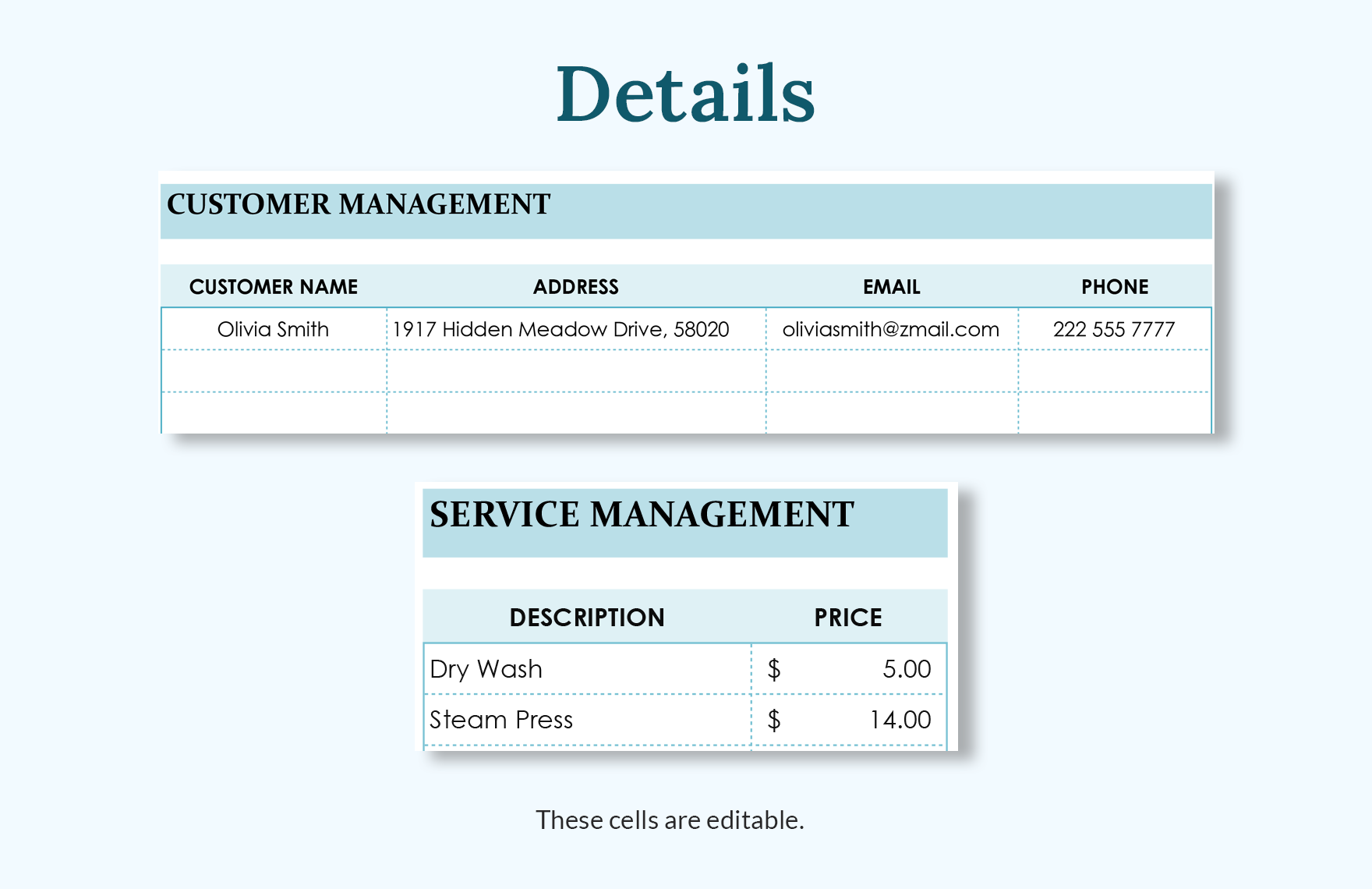Click the 'PRICE' column header

[849, 617]
